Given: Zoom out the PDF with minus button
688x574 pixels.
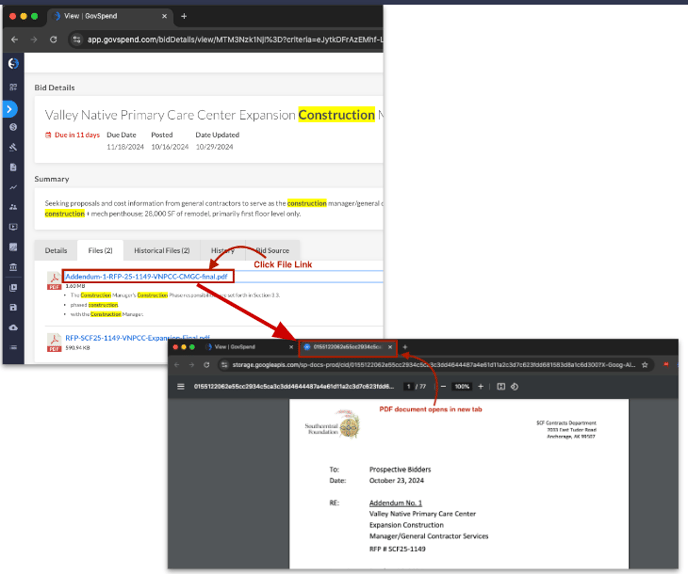Looking at the screenshot, I should (443, 387).
